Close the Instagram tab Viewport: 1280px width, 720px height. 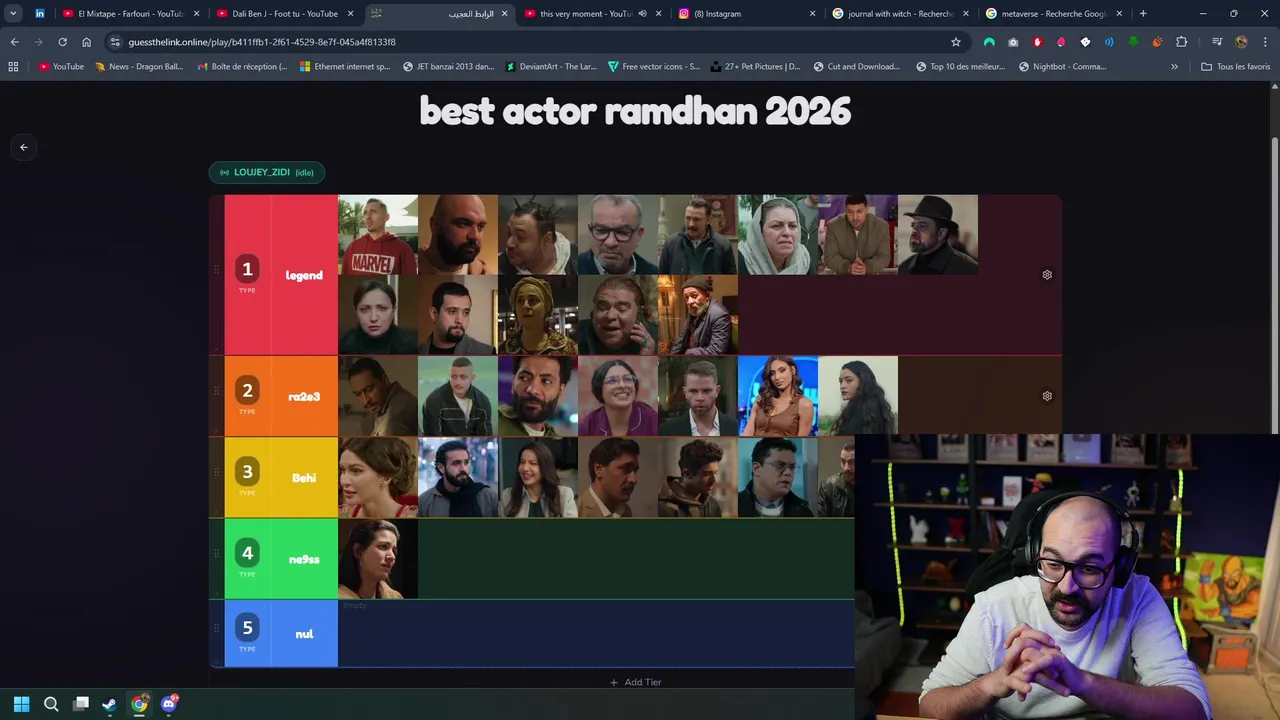point(812,14)
